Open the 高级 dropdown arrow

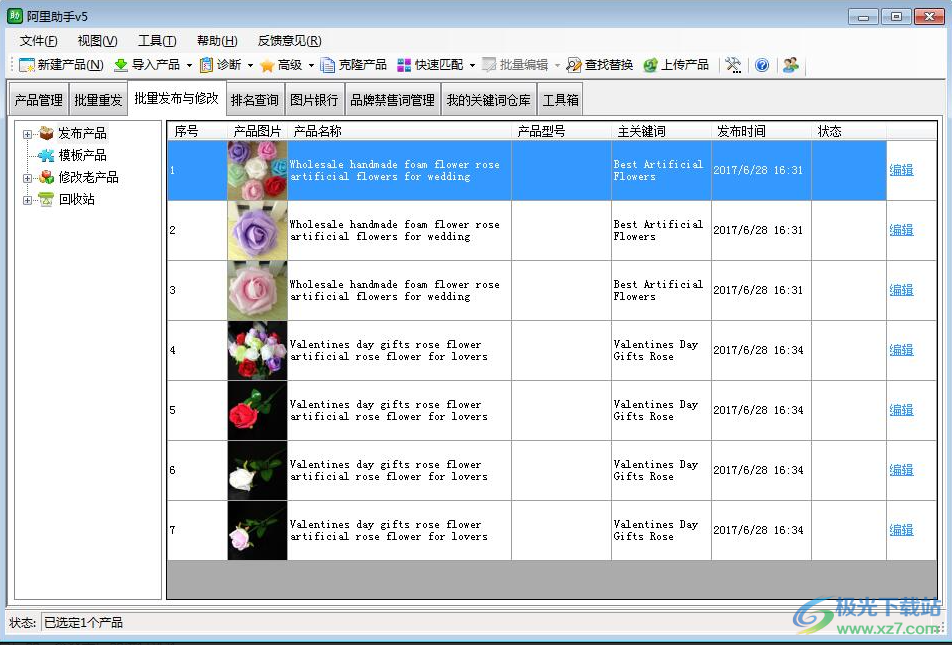click(311, 66)
